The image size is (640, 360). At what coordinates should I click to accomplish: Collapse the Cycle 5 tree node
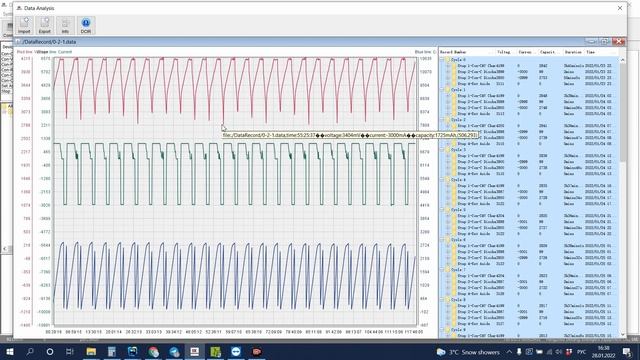(442, 210)
